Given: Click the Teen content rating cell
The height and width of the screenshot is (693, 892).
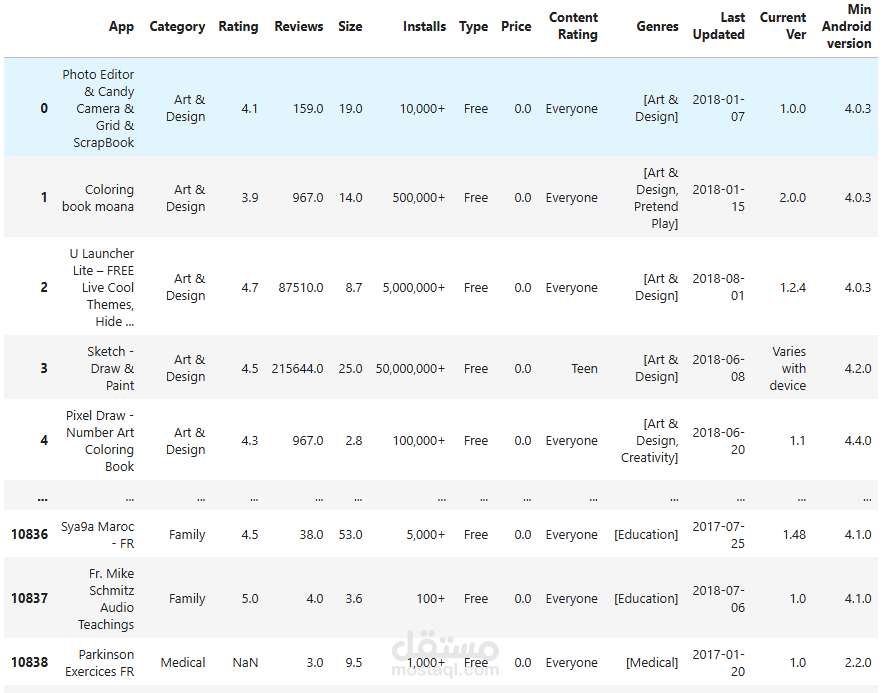Looking at the screenshot, I should click(584, 368).
